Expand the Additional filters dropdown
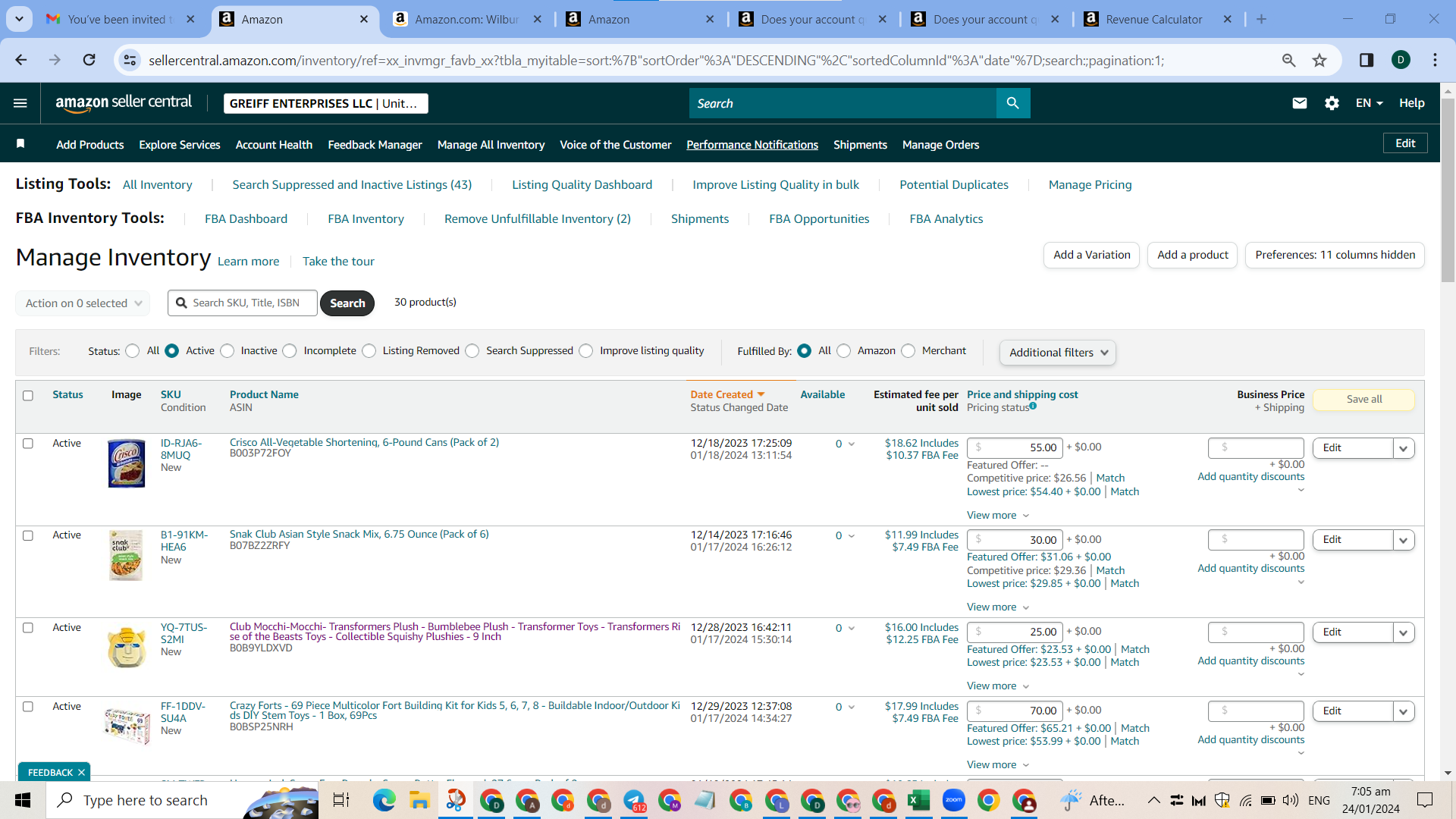Viewport: 1456px width, 819px height. [x=1058, y=353]
